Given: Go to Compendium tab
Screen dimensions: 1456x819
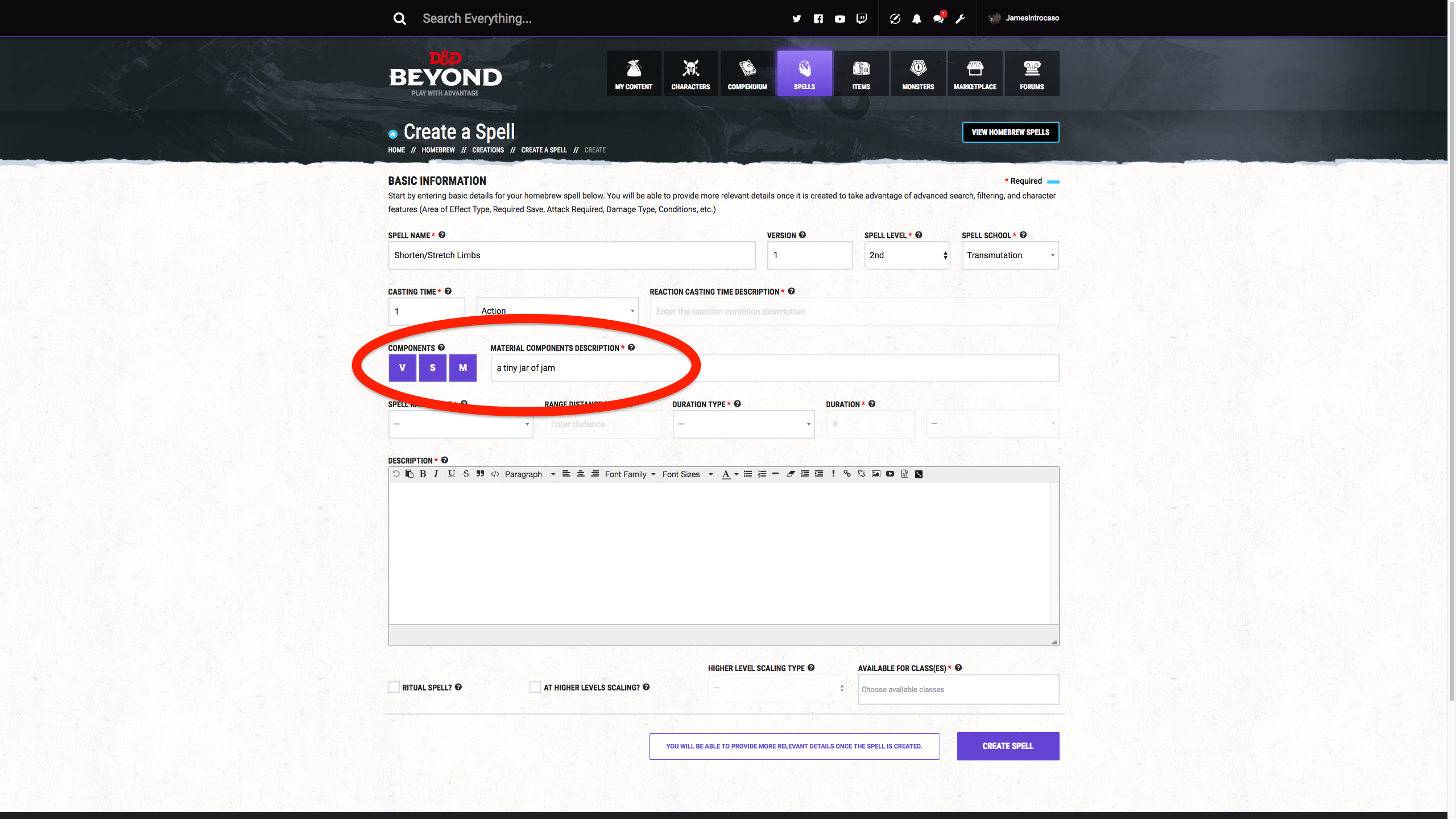Looking at the screenshot, I should coord(747,73).
